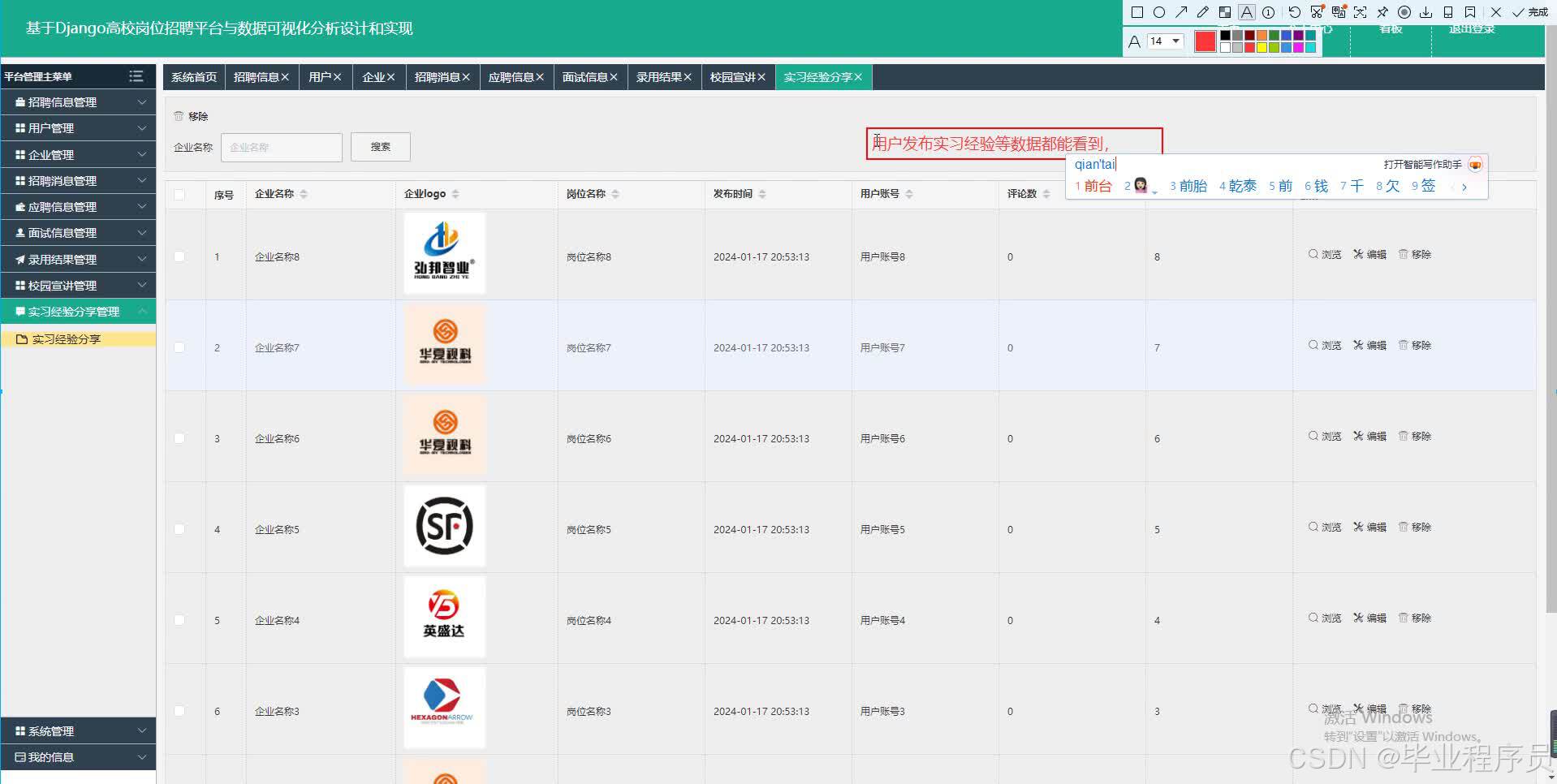The height and width of the screenshot is (784, 1557).
Task: Sort table by 岗位名称 column
Action: (x=615, y=194)
